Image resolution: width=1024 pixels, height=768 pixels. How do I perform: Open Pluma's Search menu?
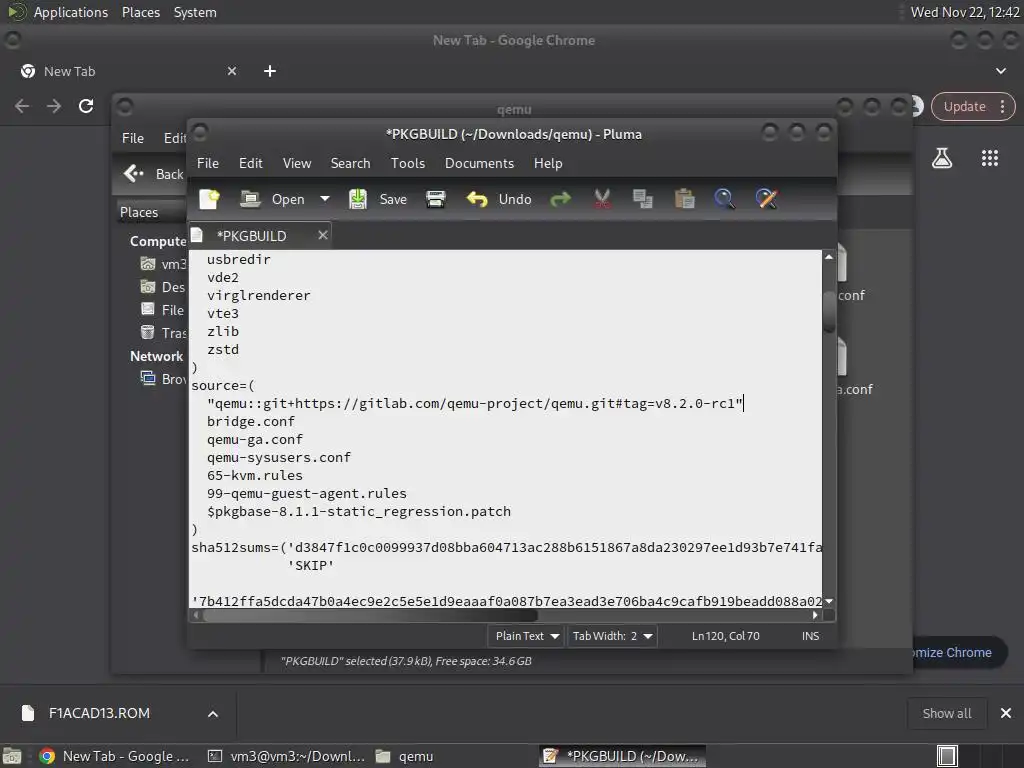350,163
